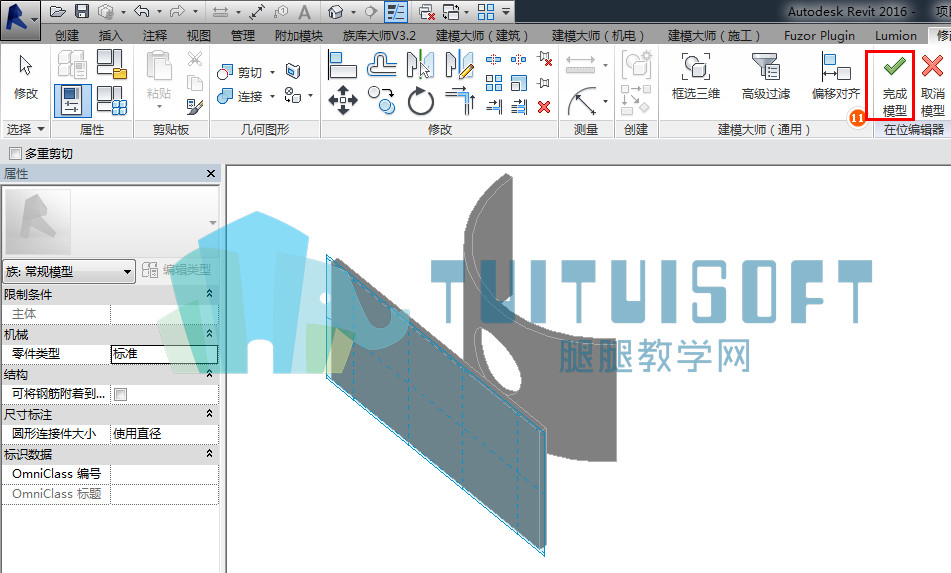The width and height of the screenshot is (951, 573).
Task: Click the Undo arrow icon
Action: [x=141, y=12]
